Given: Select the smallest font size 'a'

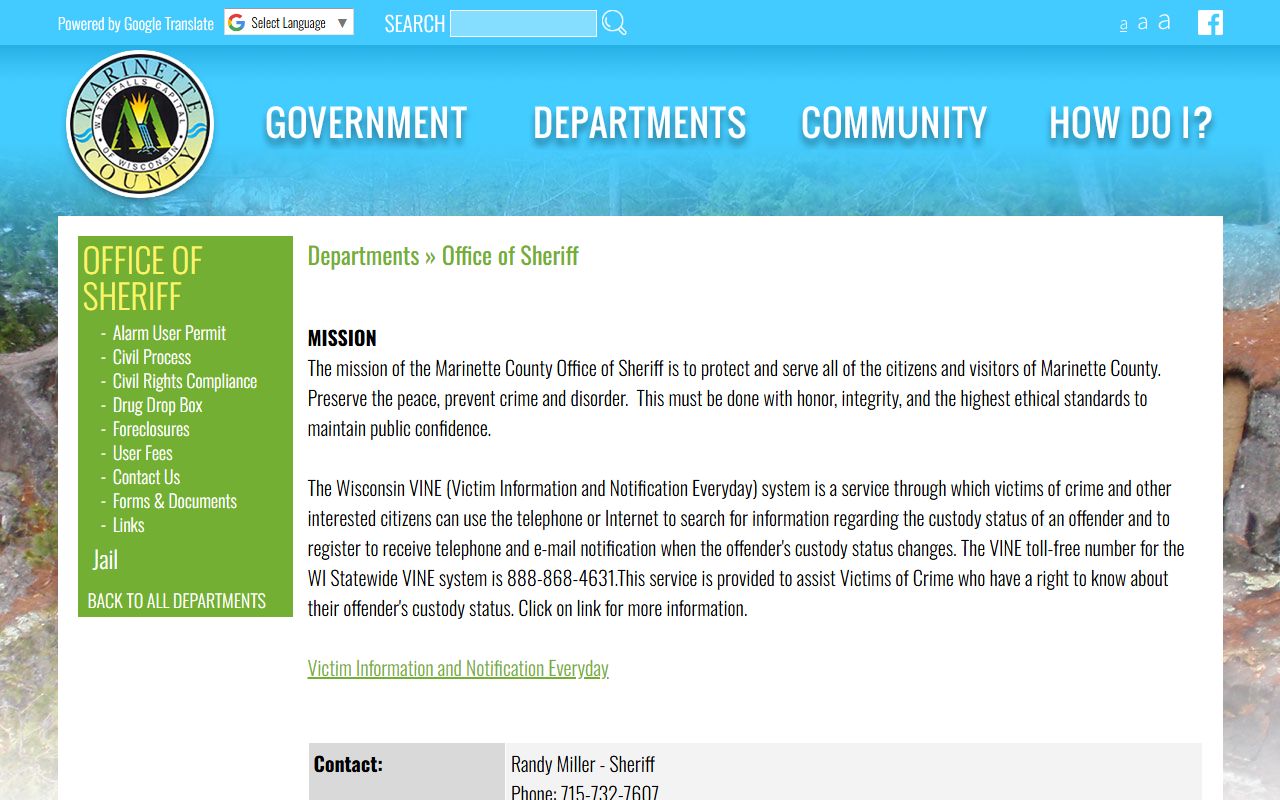Looking at the screenshot, I should click(x=1123, y=25).
